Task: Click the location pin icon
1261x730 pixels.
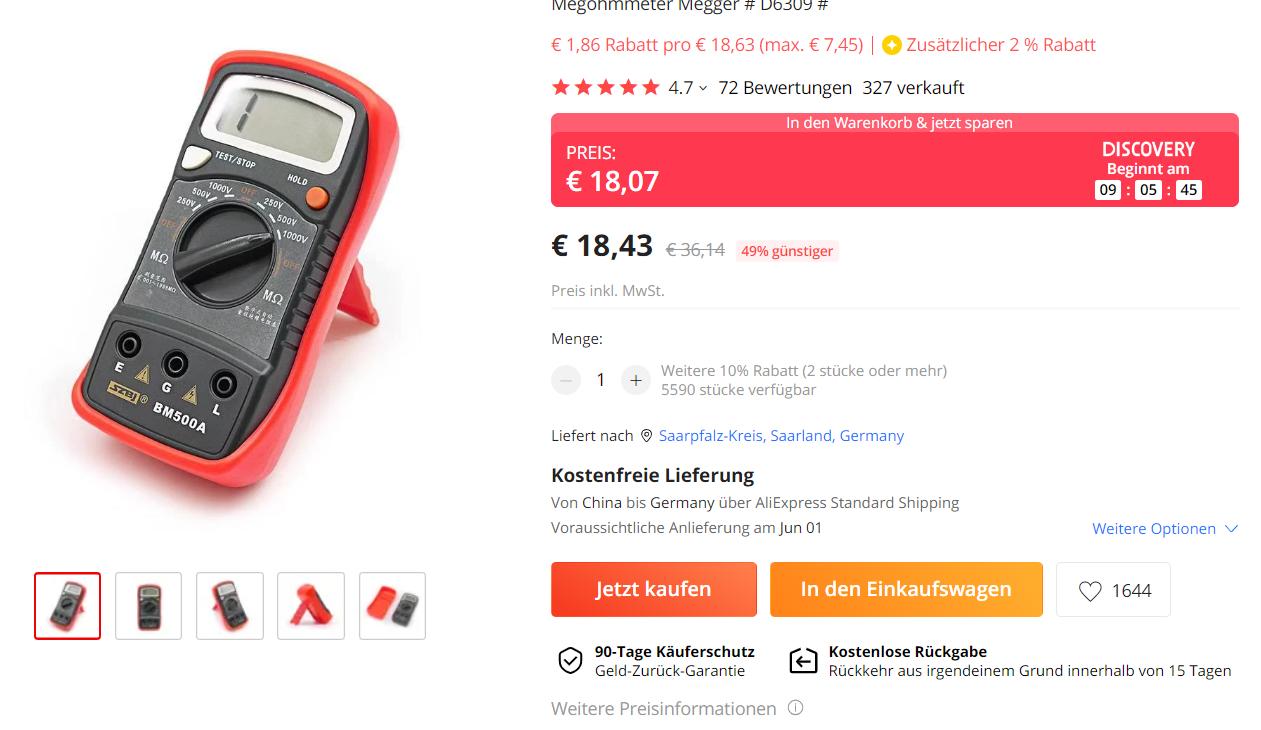Action: (x=646, y=436)
